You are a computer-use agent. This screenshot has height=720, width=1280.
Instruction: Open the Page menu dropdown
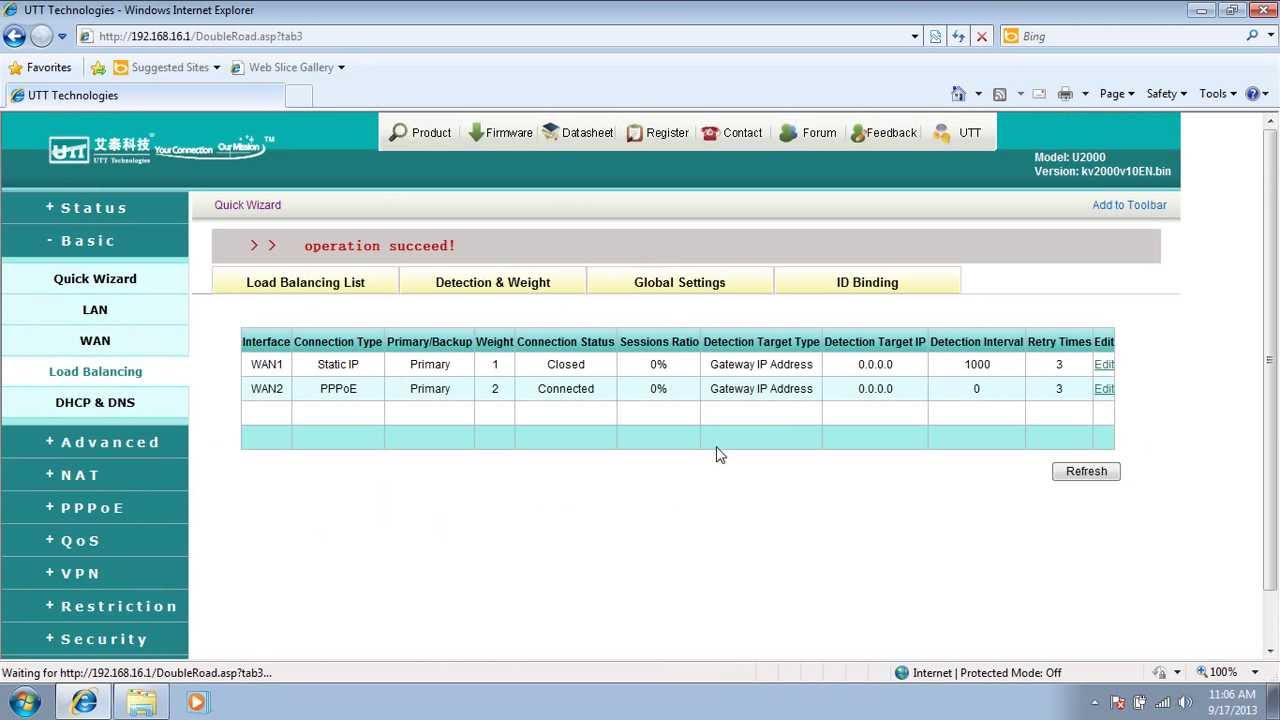click(x=1117, y=93)
